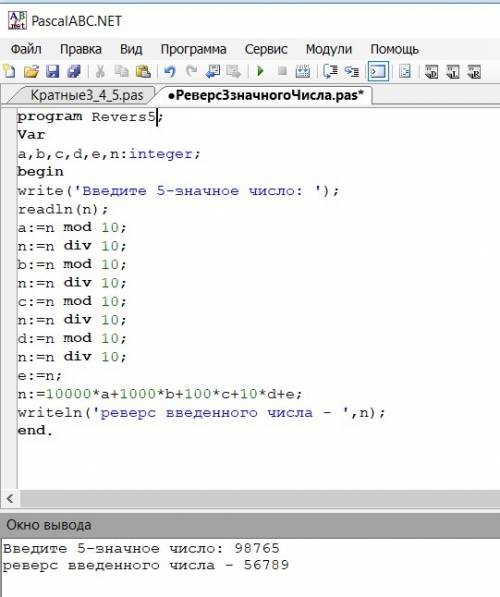The width and height of the screenshot is (500, 597).
Task: Click output line with 98765
Action: [141, 549]
